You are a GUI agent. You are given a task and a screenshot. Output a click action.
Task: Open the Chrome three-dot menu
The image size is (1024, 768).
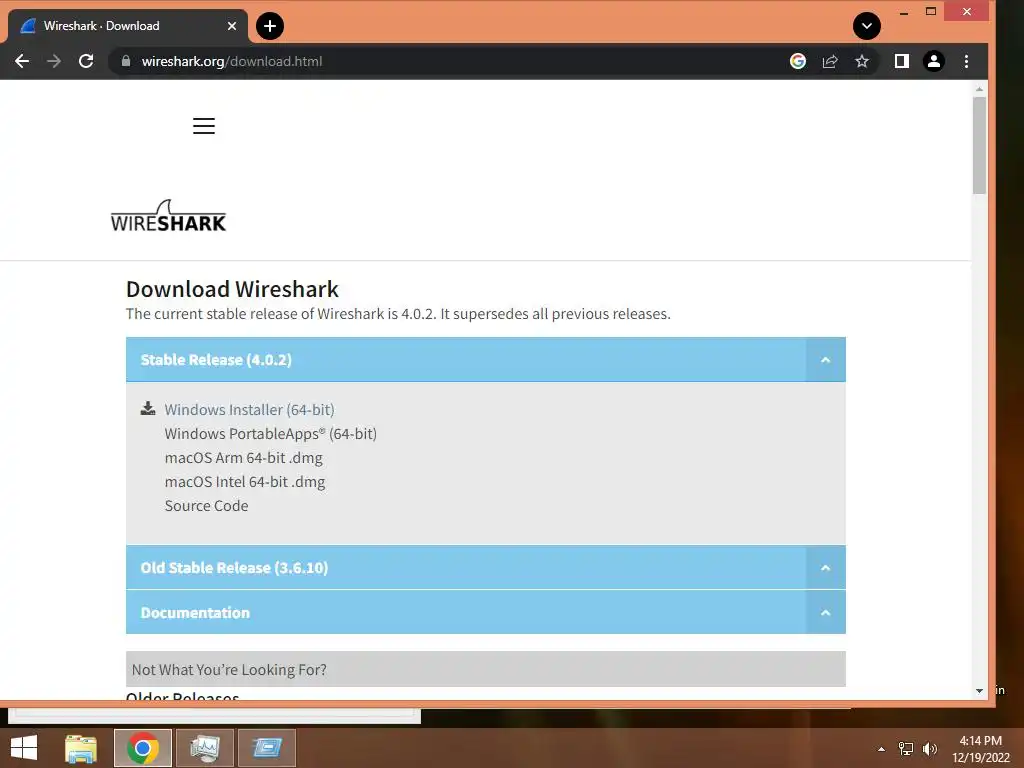(x=967, y=61)
